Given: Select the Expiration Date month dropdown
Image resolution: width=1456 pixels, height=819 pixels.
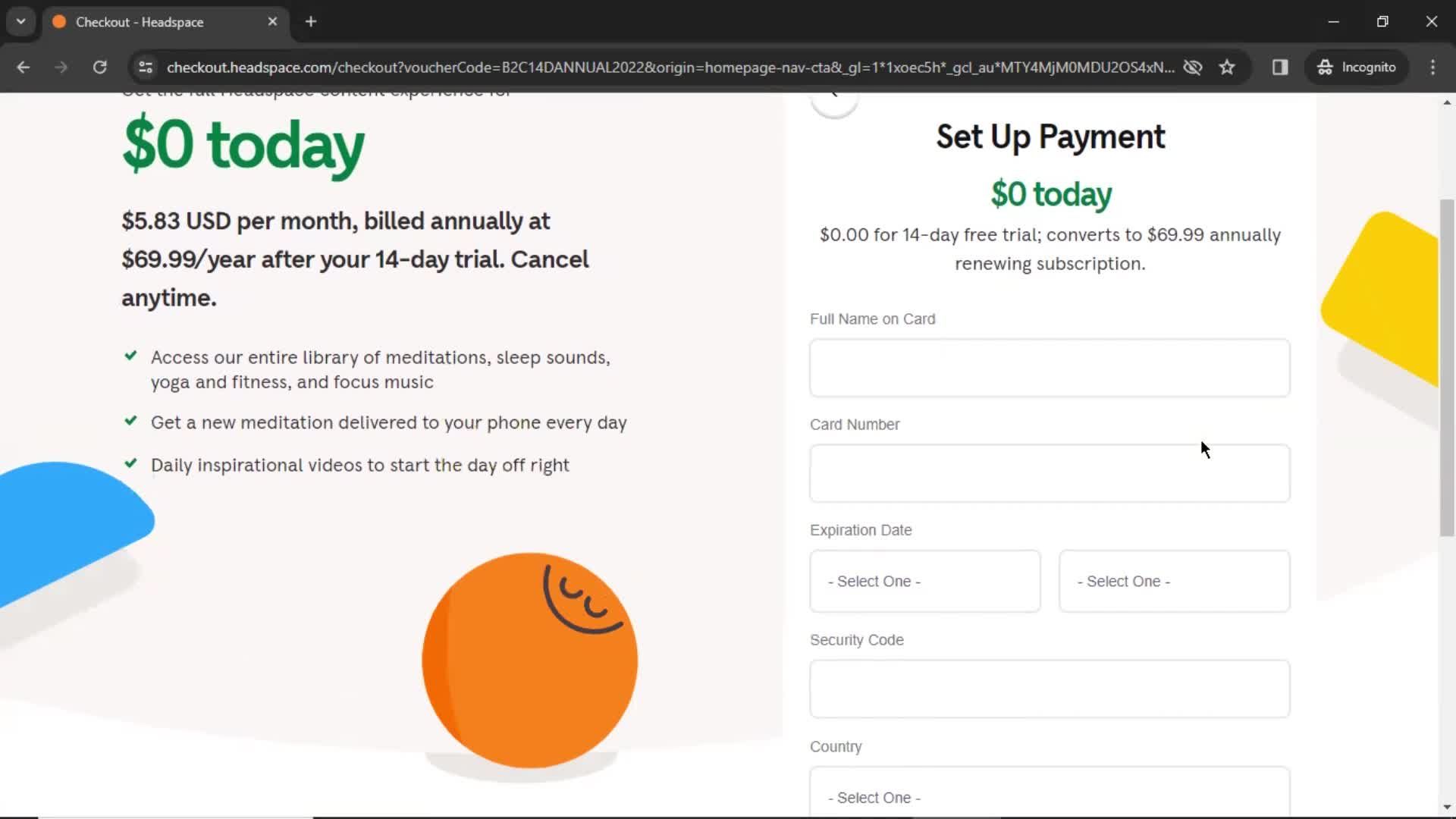Looking at the screenshot, I should point(924,580).
